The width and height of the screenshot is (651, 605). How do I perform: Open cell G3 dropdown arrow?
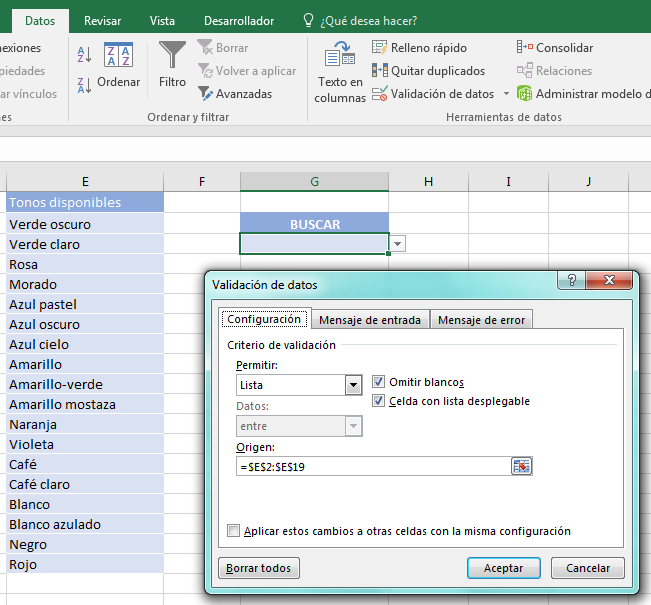(398, 243)
